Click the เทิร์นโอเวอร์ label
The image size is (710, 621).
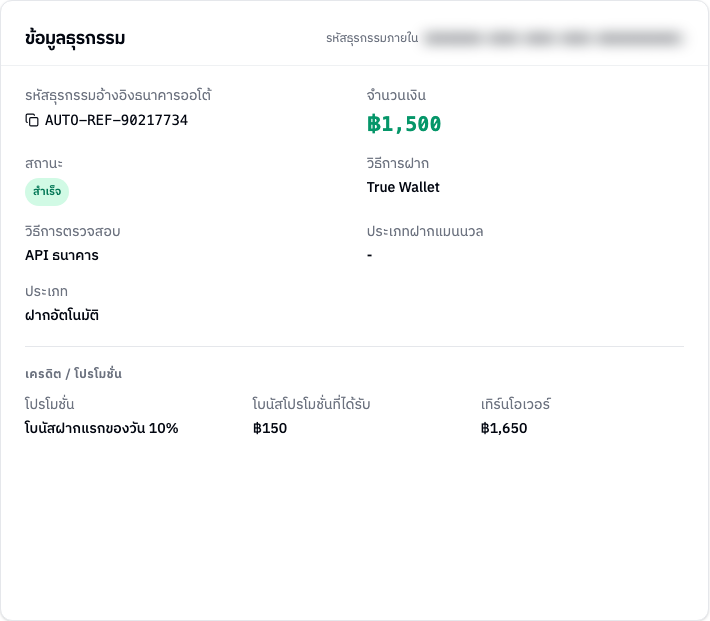(516, 404)
